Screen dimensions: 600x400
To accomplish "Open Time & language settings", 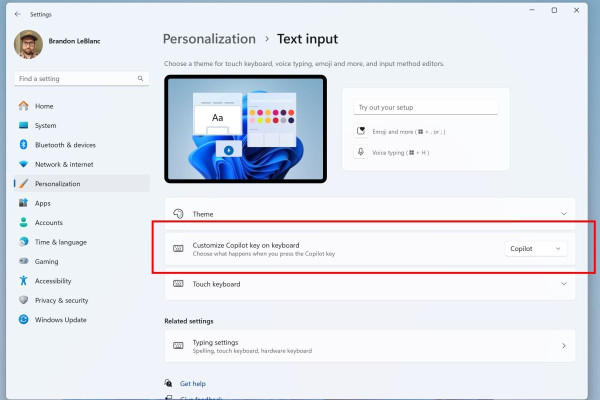I will (82, 242).
